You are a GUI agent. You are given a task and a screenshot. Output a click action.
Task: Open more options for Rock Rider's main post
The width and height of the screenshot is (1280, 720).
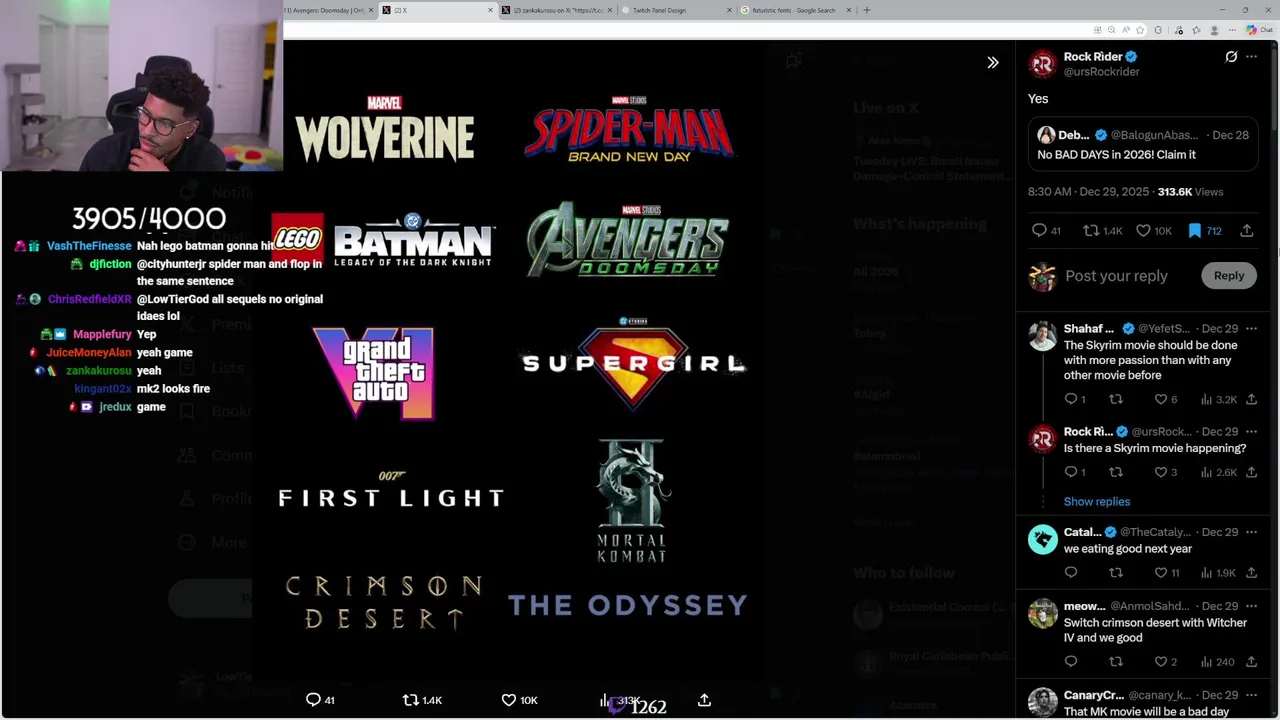[x=1251, y=57]
